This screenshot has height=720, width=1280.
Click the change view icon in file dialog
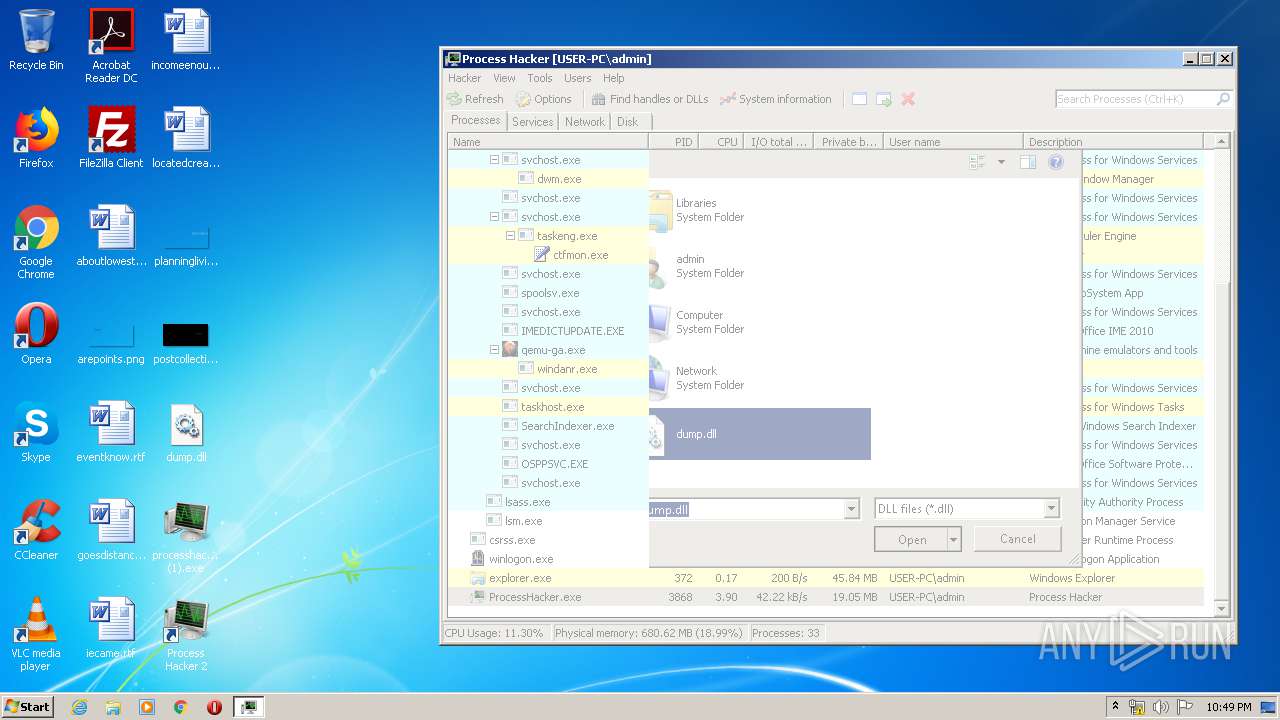click(978, 162)
